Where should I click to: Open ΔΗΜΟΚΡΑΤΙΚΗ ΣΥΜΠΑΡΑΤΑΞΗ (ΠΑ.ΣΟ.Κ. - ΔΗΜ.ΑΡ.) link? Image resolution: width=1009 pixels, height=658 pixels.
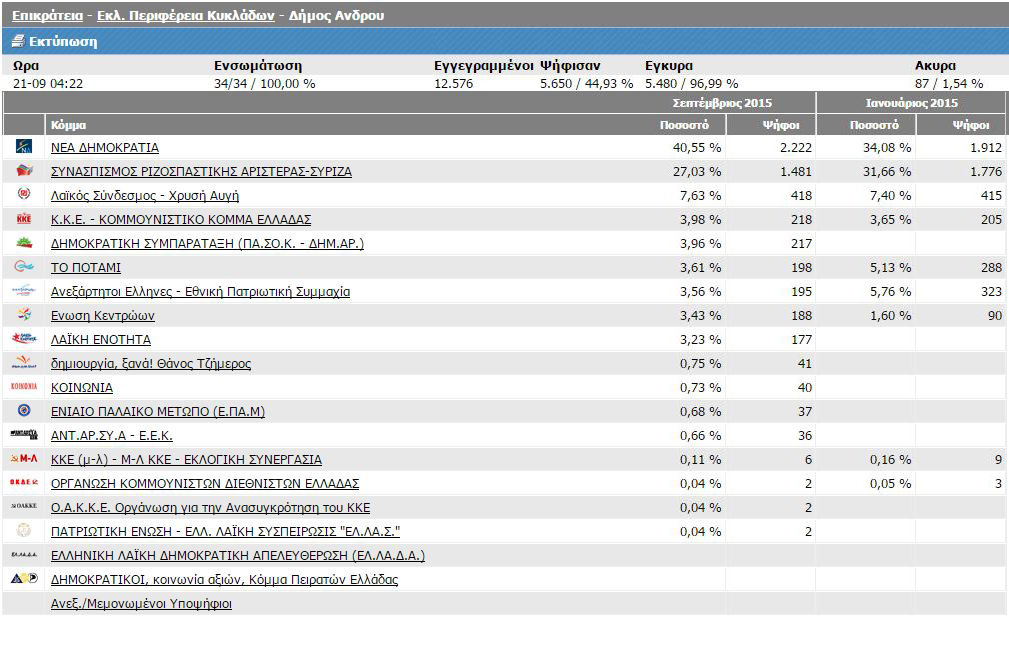pos(207,244)
